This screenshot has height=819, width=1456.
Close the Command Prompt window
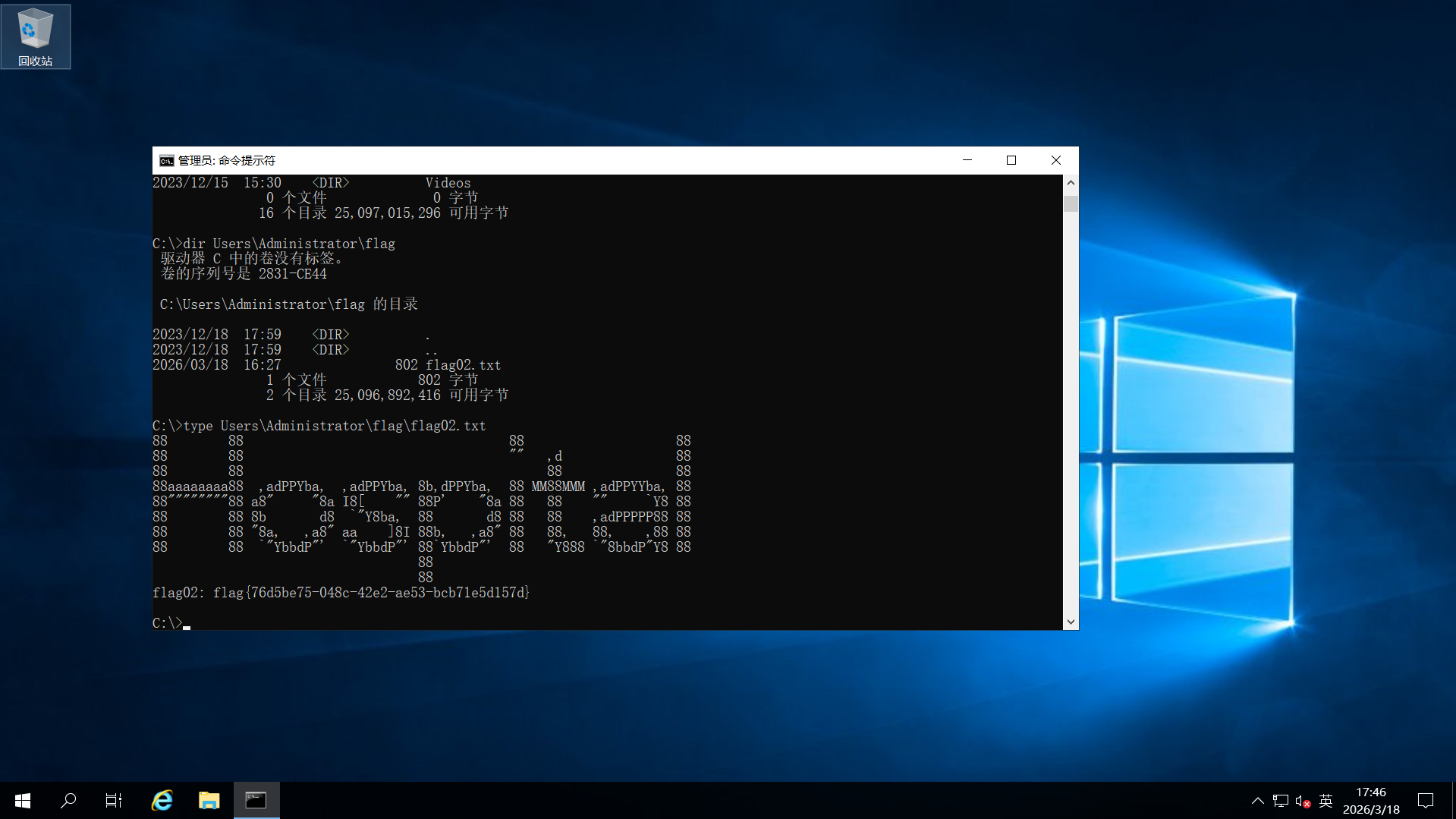pos(1055,160)
